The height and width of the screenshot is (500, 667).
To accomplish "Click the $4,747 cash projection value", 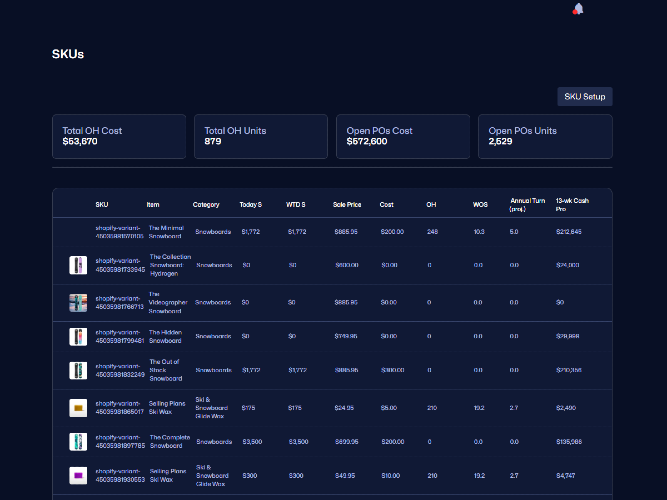I will pos(565,475).
